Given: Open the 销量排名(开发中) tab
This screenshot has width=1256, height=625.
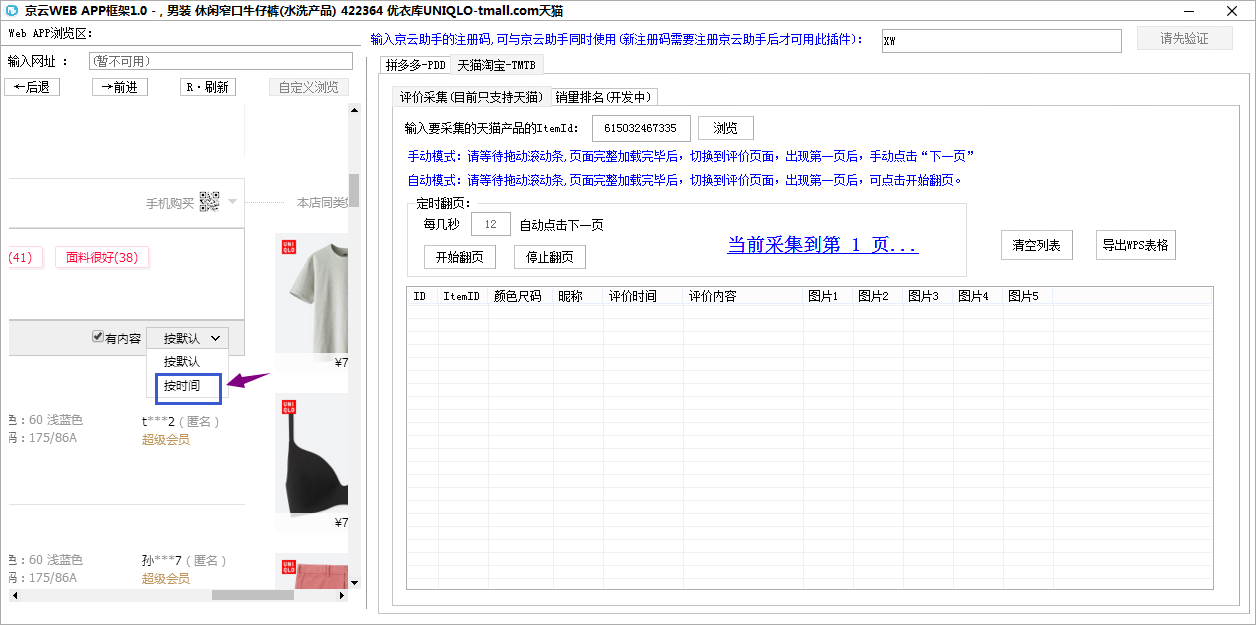Looking at the screenshot, I should (x=604, y=97).
